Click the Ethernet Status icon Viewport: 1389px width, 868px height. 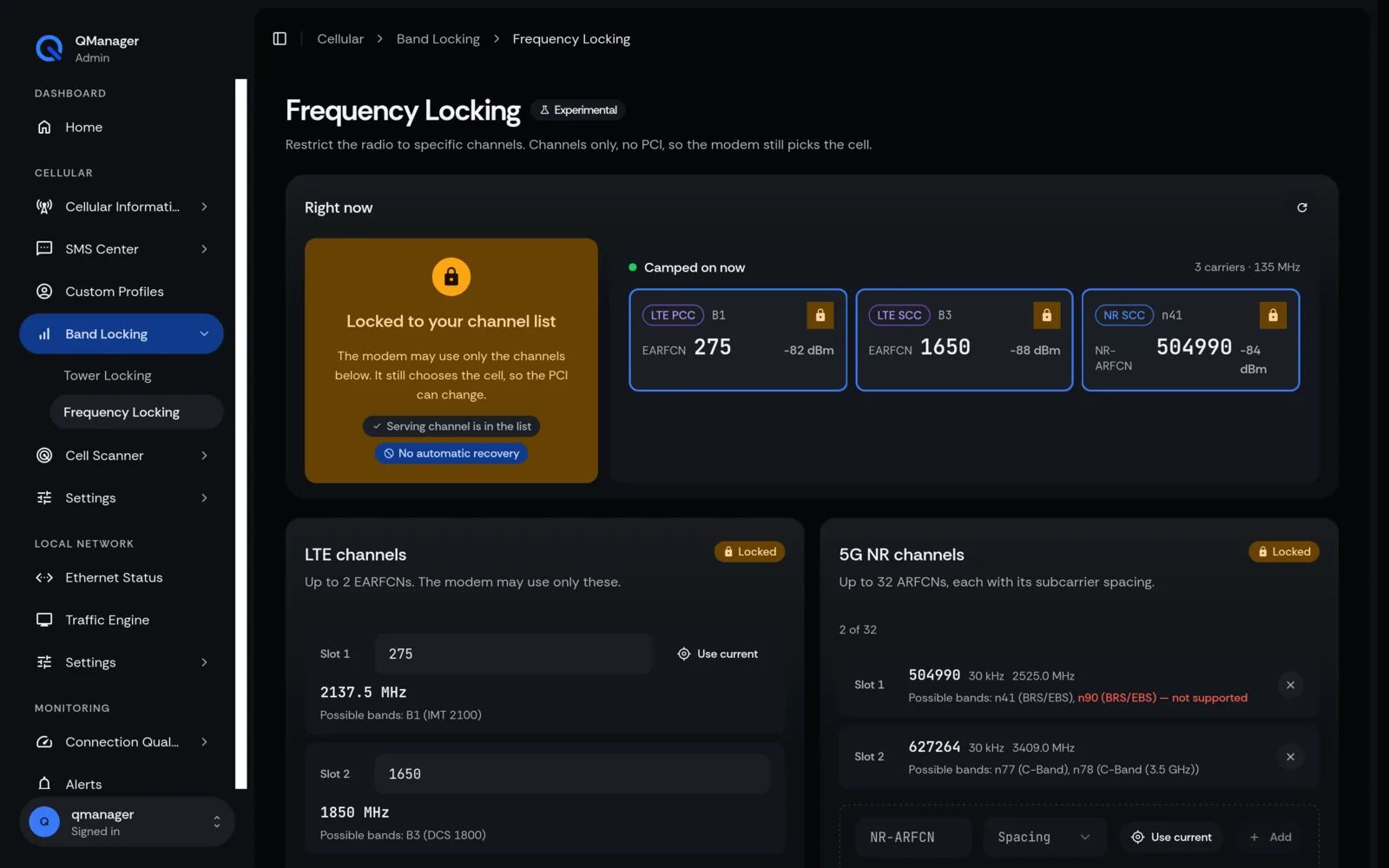point(44,578)
